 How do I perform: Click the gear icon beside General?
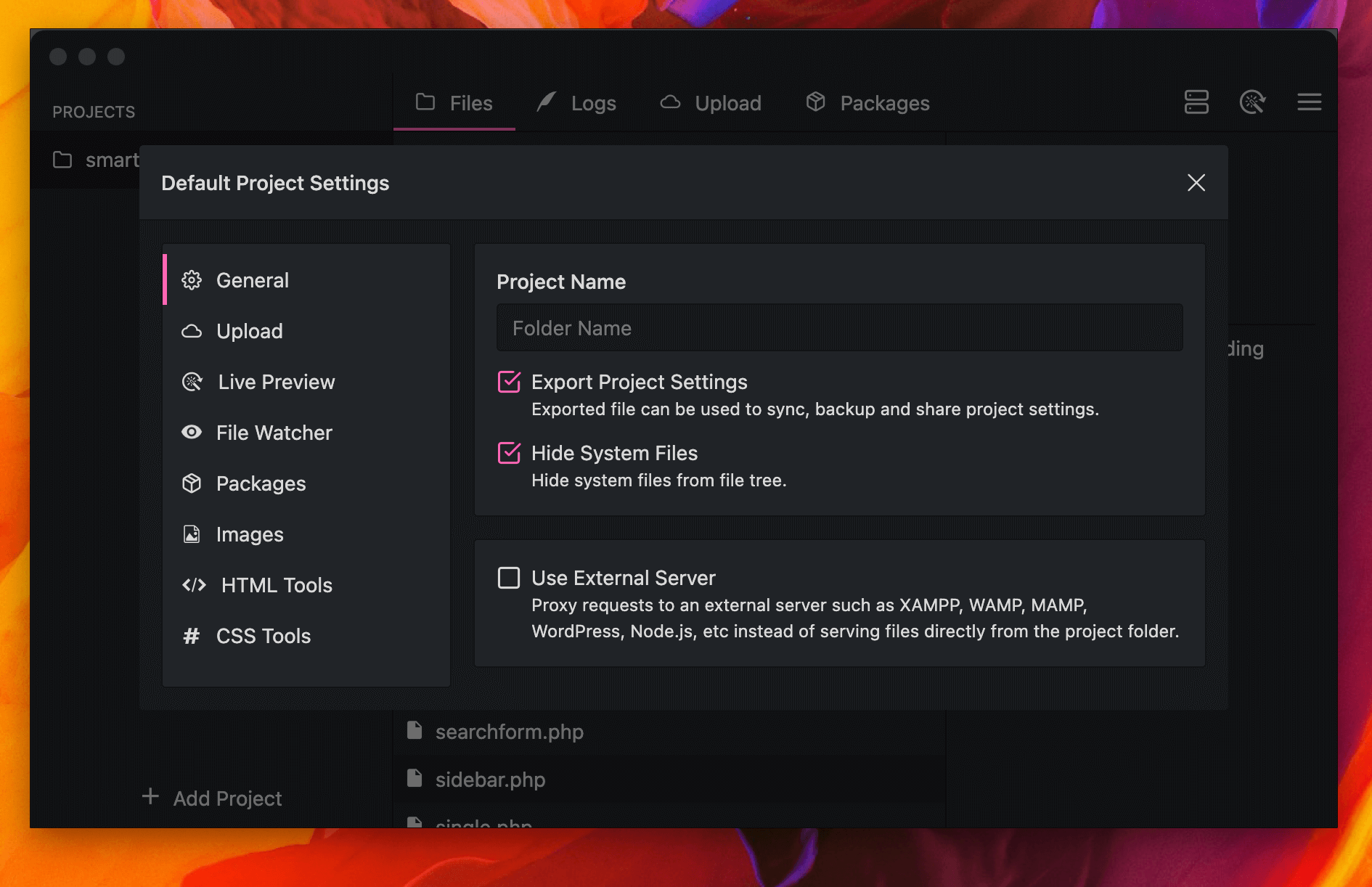click(x=192, y=280)
